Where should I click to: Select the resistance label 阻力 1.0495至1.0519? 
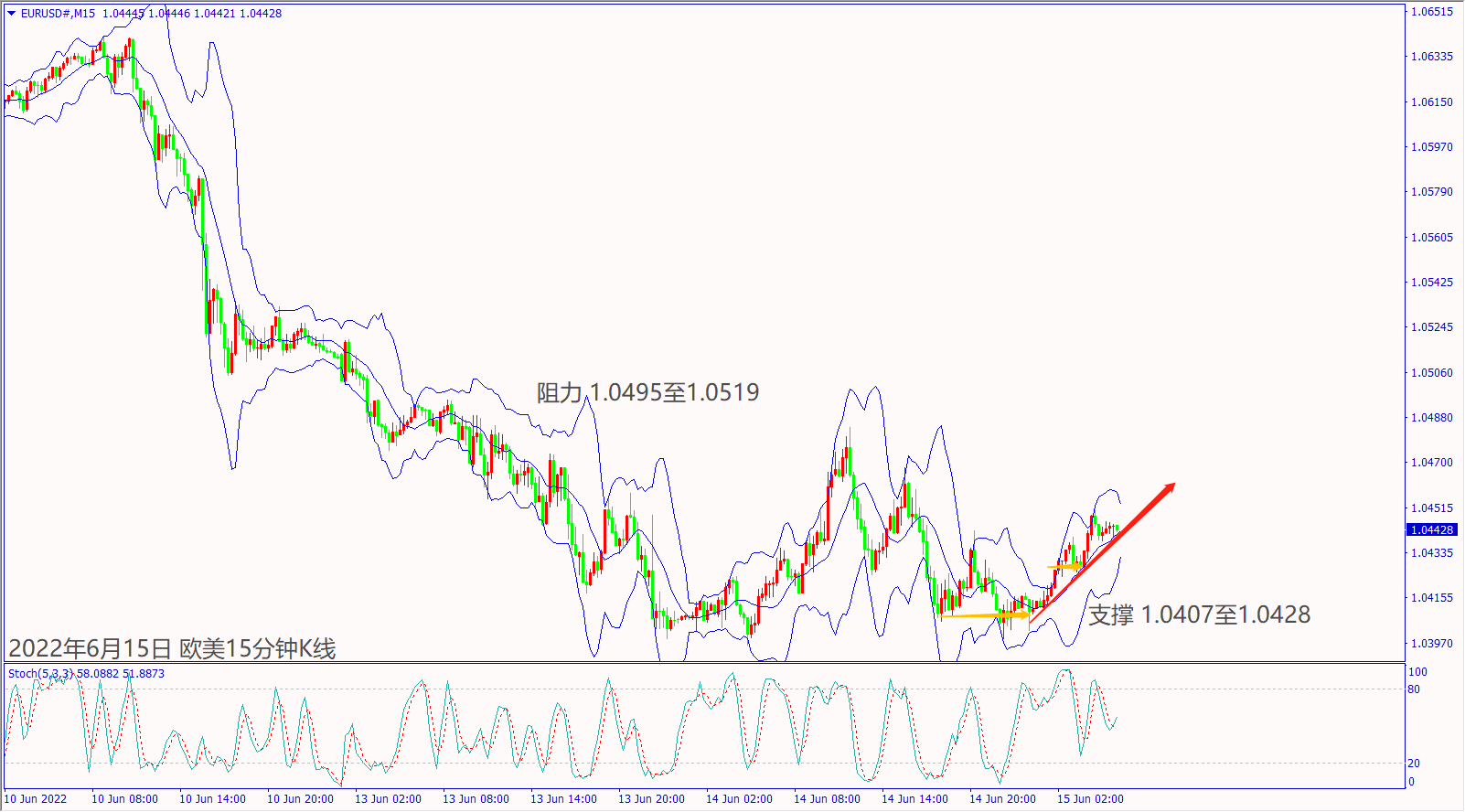(647, 392)
